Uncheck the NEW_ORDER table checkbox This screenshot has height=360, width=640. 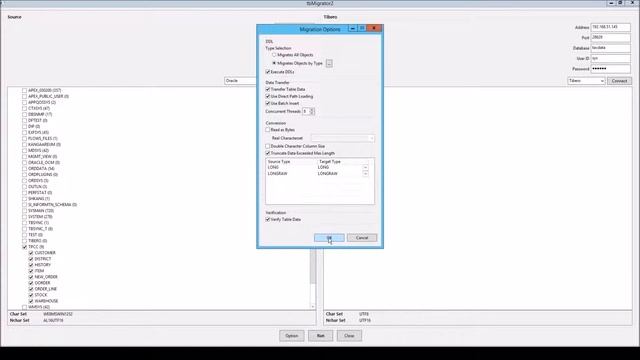tap(31, 277)
